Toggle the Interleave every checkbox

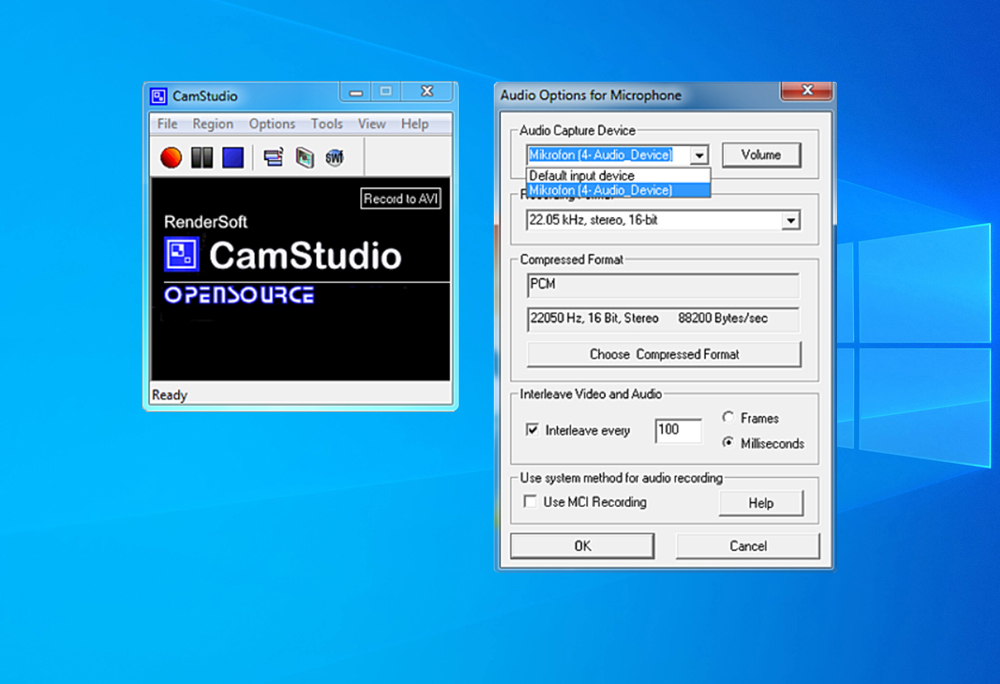[x=532, y=430]
